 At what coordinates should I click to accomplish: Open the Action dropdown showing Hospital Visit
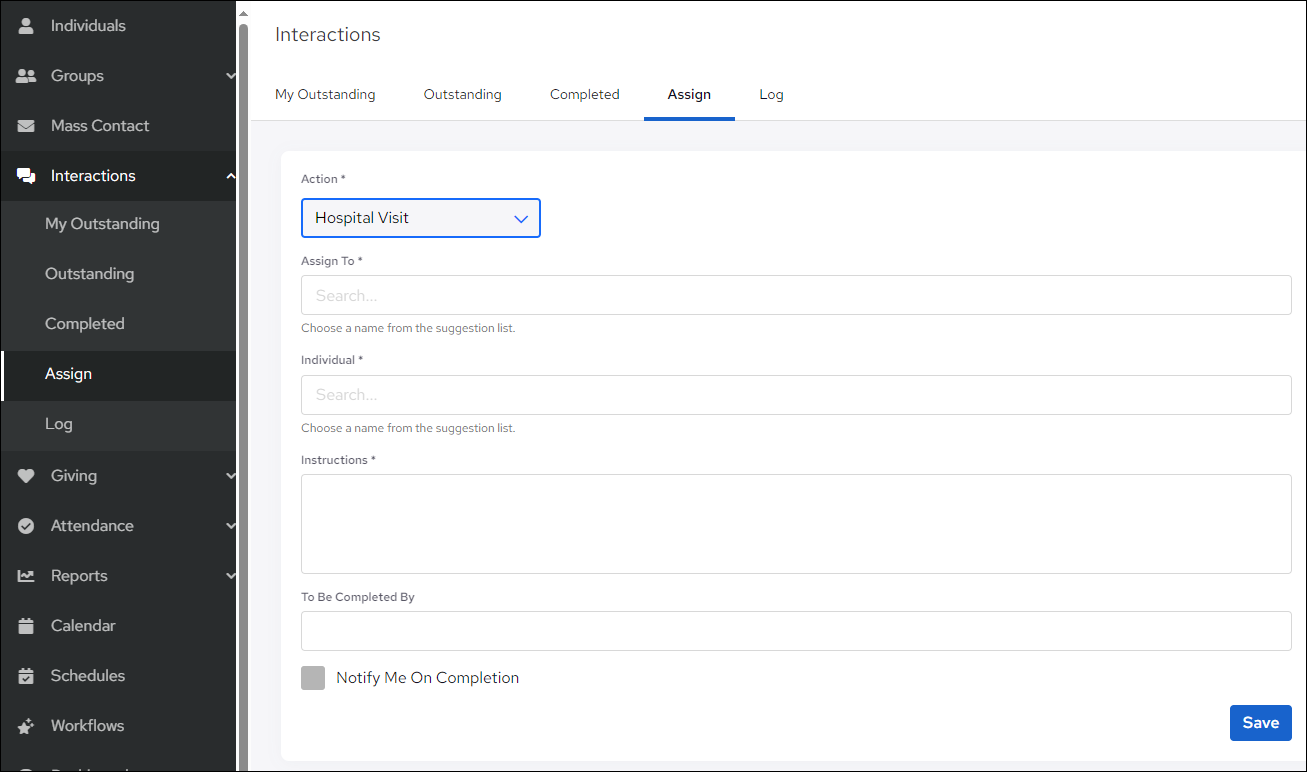click(x=420, y=218)
